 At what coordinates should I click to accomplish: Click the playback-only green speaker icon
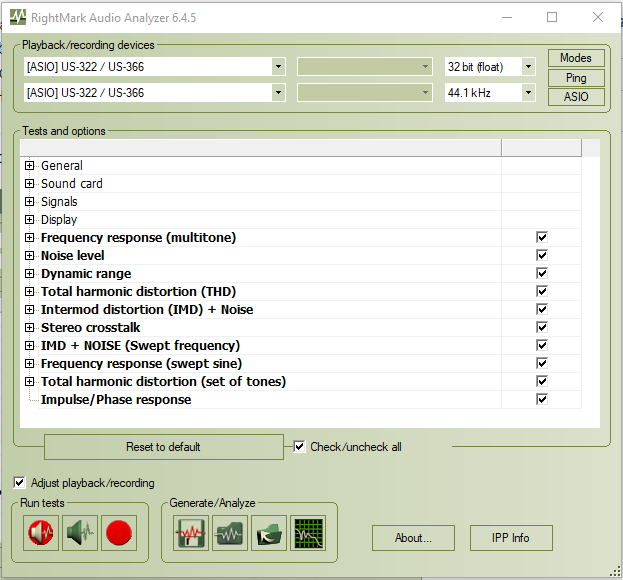click(x=79, y=533)
